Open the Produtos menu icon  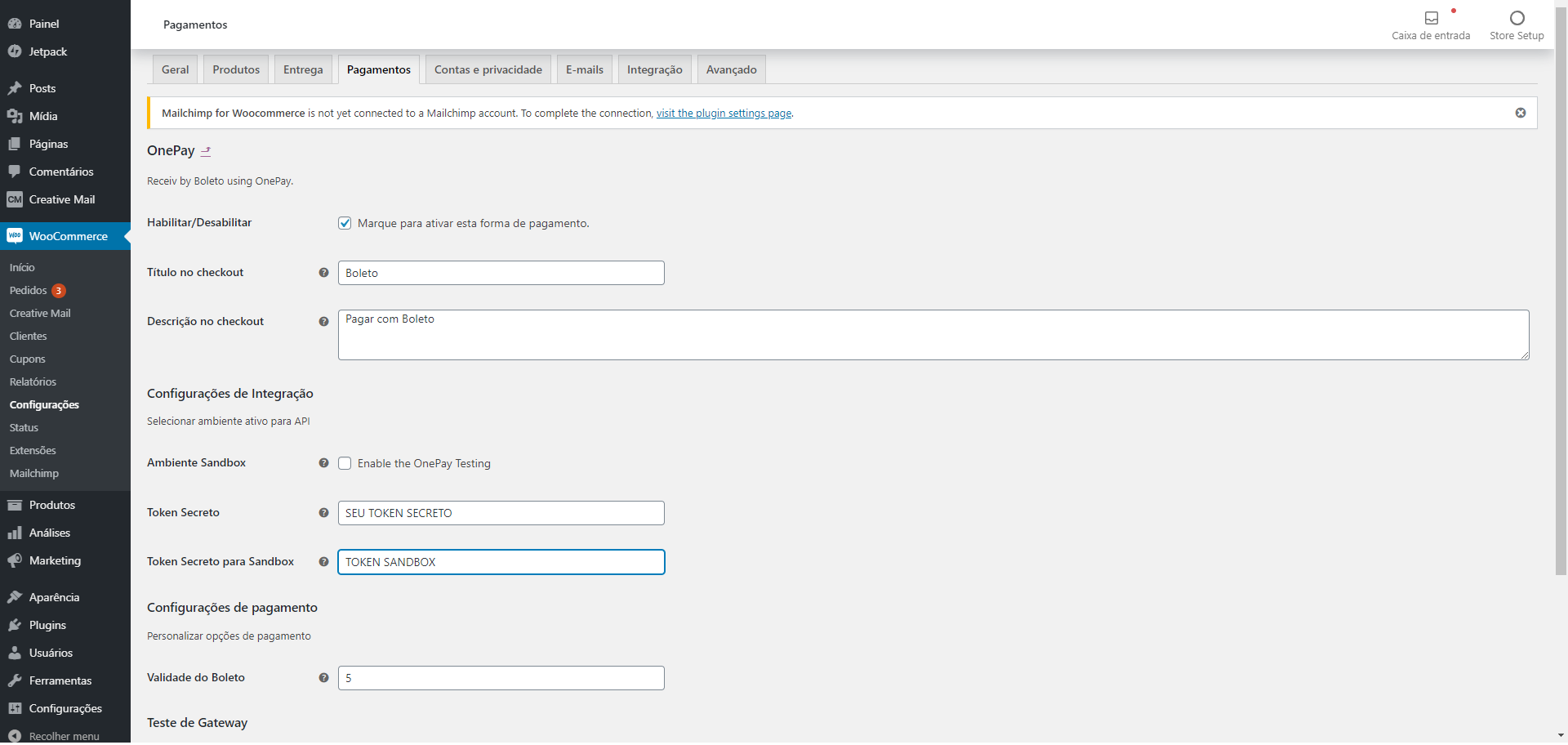(15, 505)
